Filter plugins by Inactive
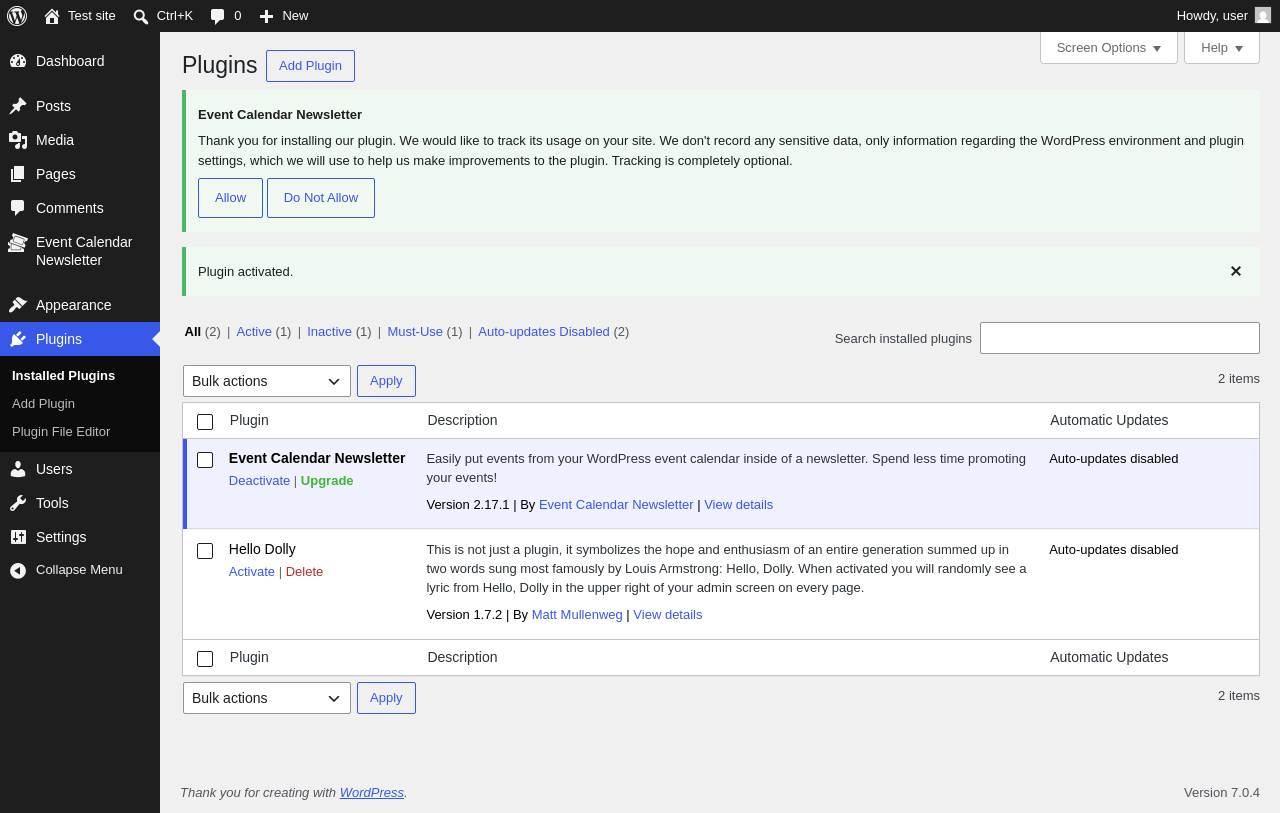 (x=329, y=332)
